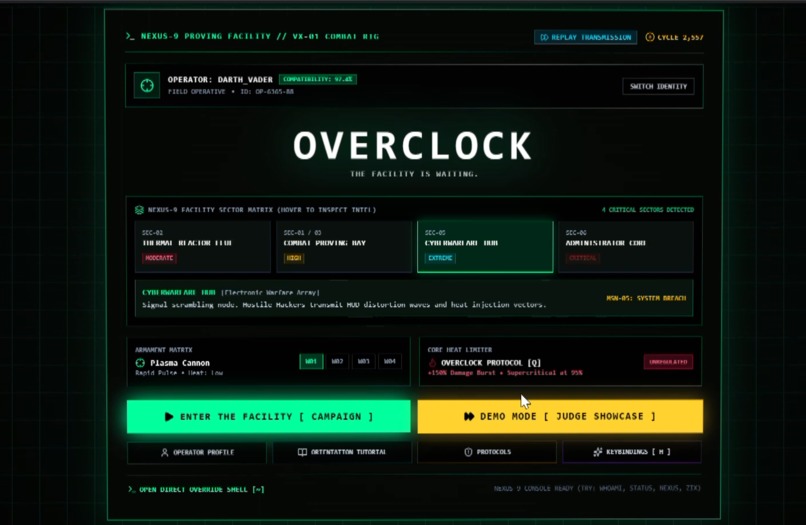
Task: Click the MSN-05: System Breach label
Action: pos(646,298)
